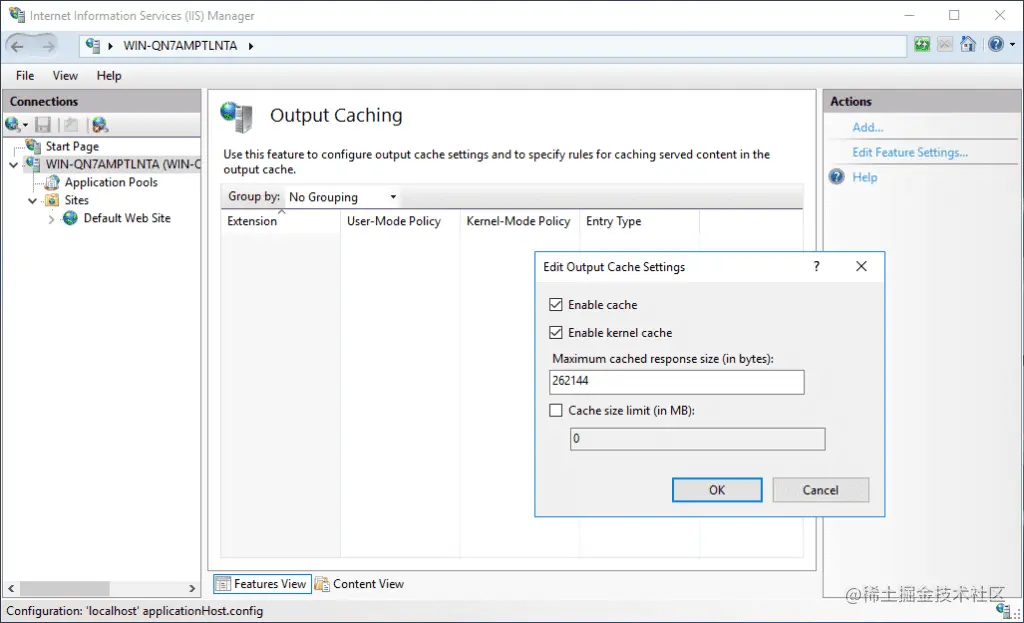Click the Create New Connection globe icon
This screenshot has height=623, width=1024.
tap(12, 124)
